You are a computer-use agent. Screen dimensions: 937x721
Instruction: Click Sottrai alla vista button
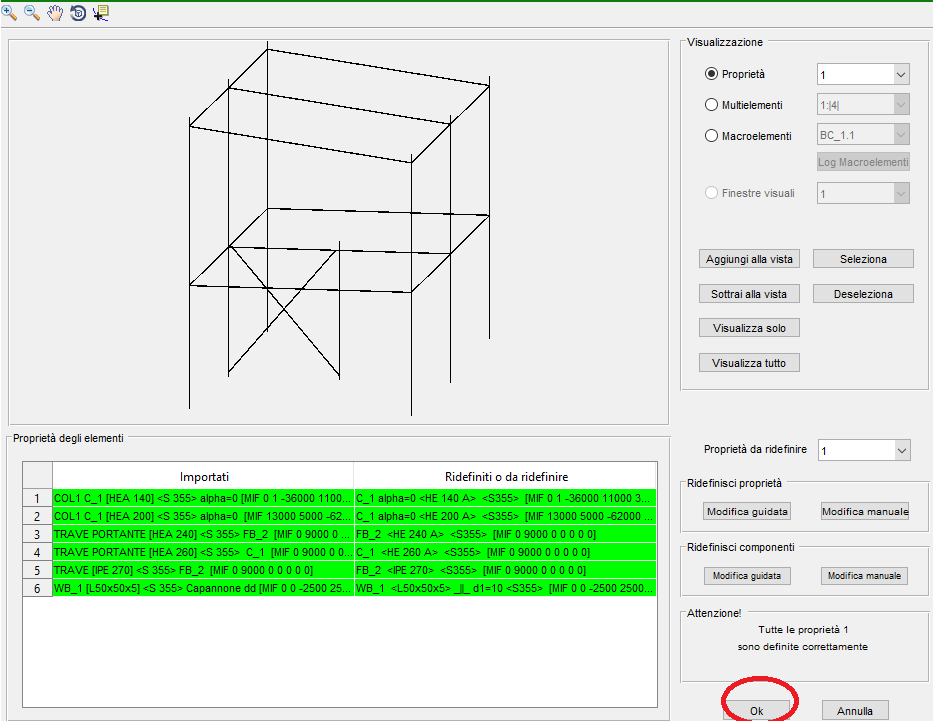(x=749, y=293)
